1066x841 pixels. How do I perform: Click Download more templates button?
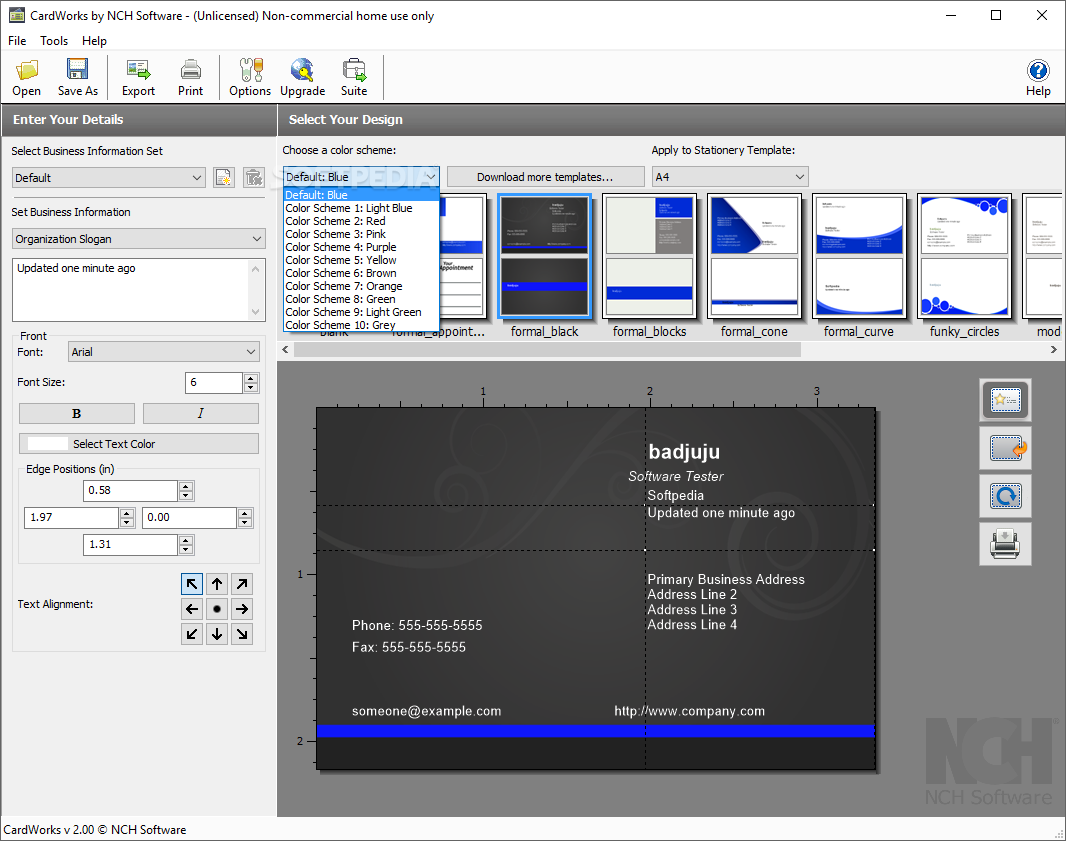[x=545, y=177]
